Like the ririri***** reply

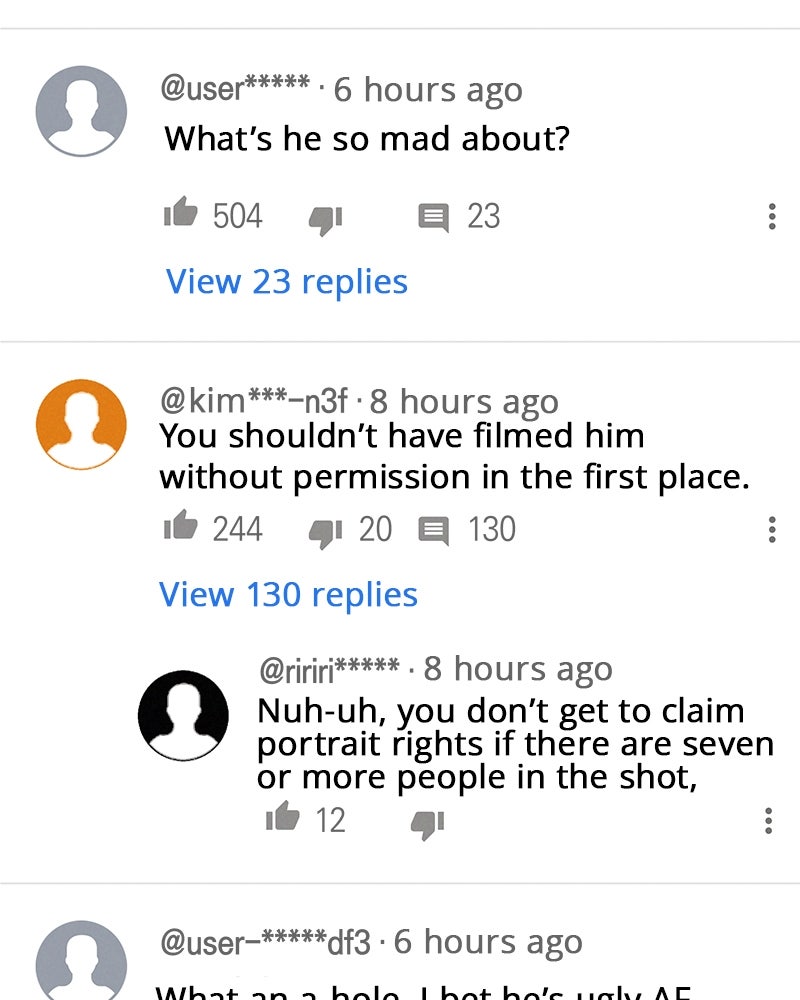(x=283, y=817)
